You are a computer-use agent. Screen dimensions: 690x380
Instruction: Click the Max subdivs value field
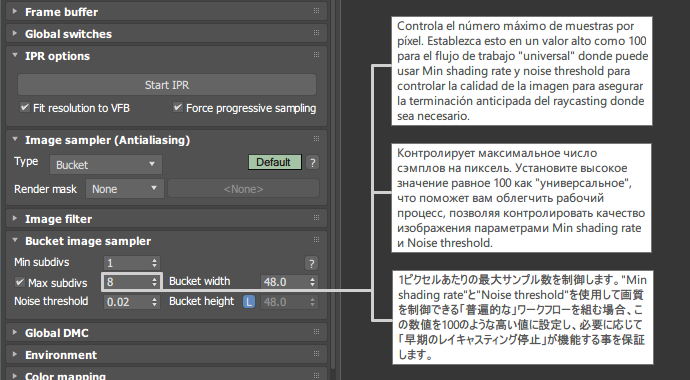(x=127, y=281)
